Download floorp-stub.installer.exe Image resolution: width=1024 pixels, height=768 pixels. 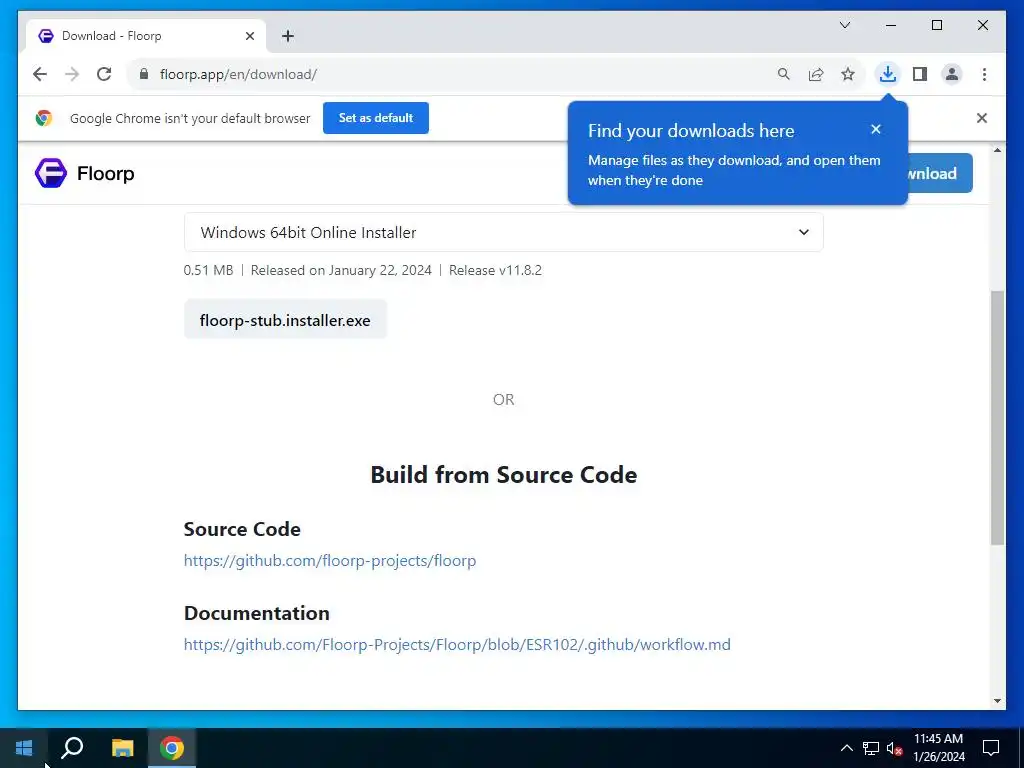click(x=285, y=320)
